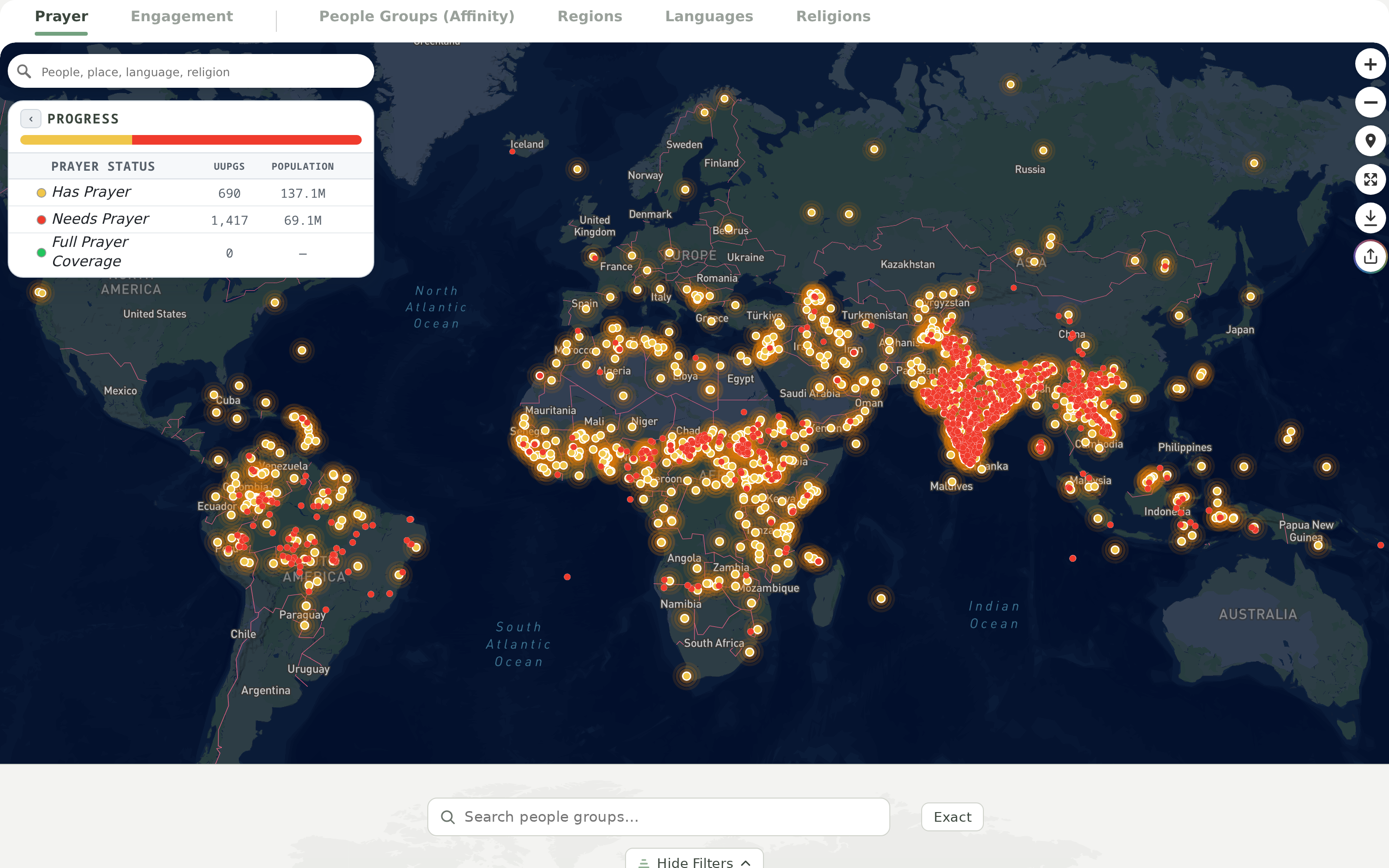1389x868 pixels.
Task: Click the red marker beside Iceland label
Action: click(x=512, y=152)
